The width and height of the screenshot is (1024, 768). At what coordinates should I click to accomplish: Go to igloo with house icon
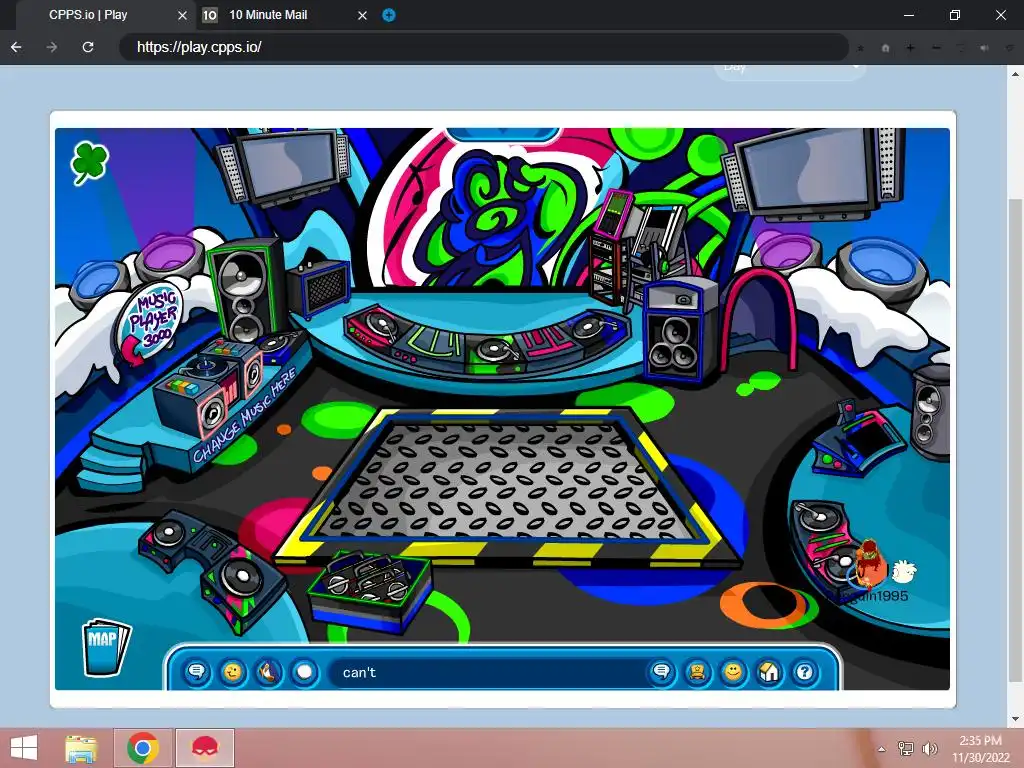(769, 672)
